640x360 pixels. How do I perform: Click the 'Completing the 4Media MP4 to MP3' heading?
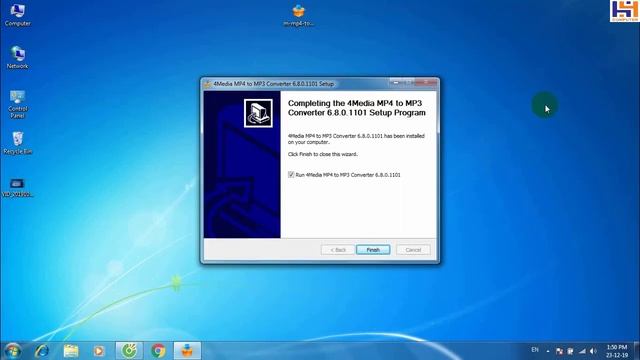point(357,108)
